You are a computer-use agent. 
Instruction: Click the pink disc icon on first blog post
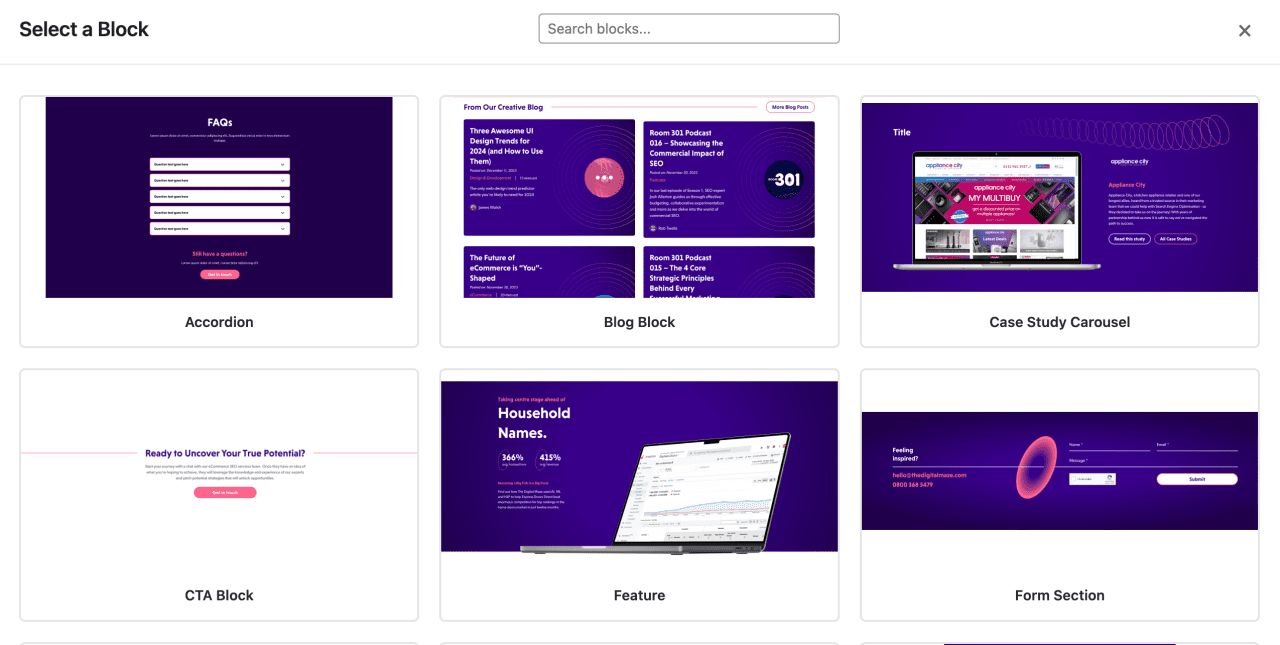coord(604,178)
